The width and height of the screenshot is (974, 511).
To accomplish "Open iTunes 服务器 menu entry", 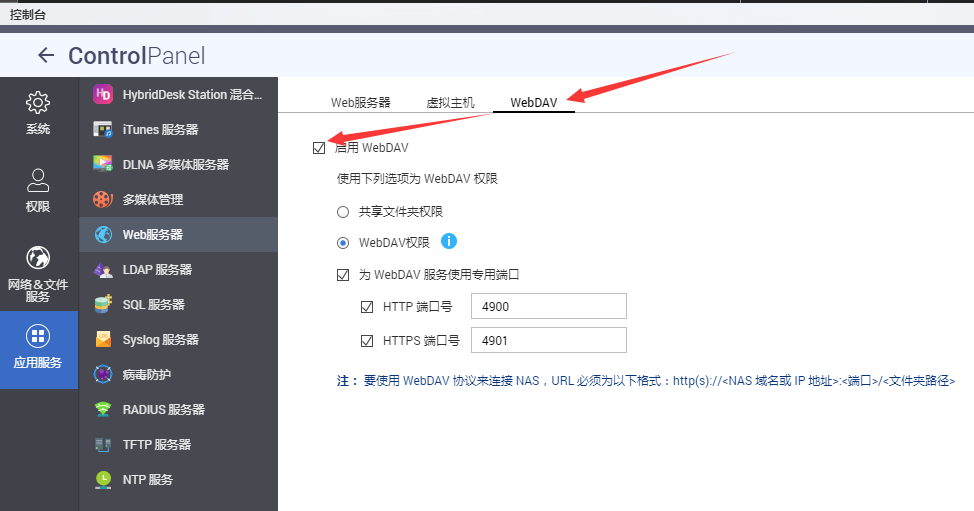I will (x=178, y=129).
